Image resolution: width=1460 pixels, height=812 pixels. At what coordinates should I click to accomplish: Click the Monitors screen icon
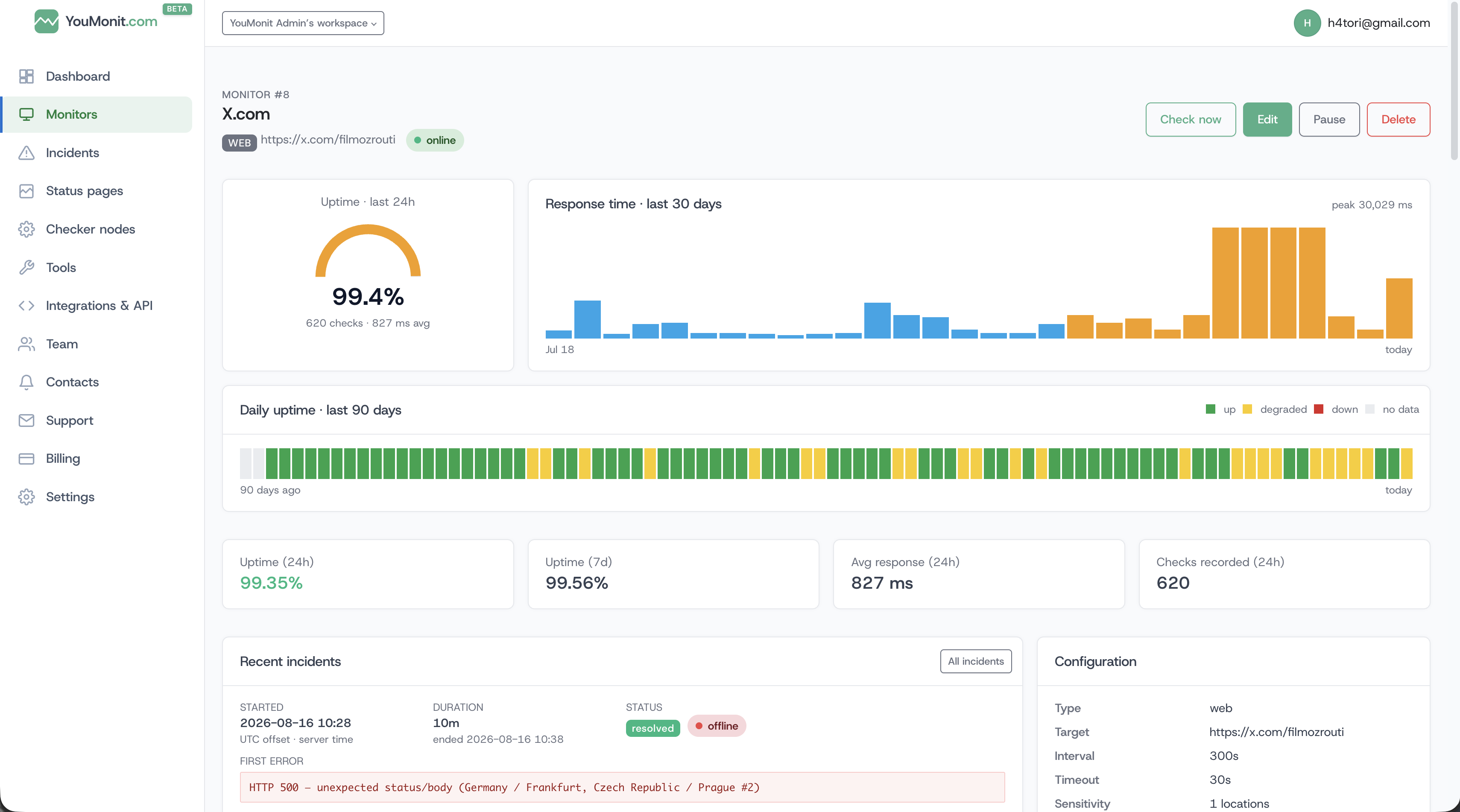pyautogui.click(x=26, y=114)
